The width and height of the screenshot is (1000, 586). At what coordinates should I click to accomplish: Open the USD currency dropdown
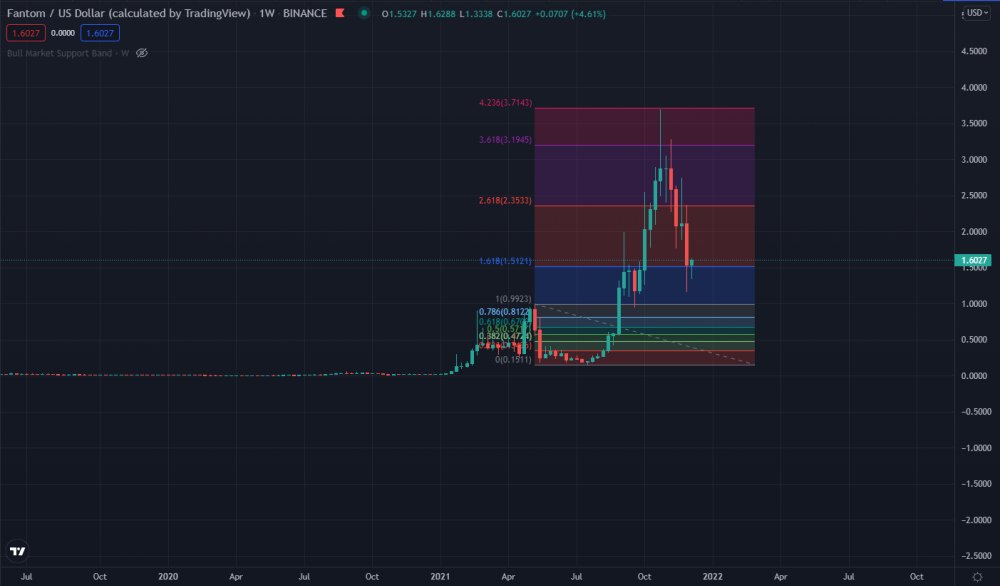977,13
